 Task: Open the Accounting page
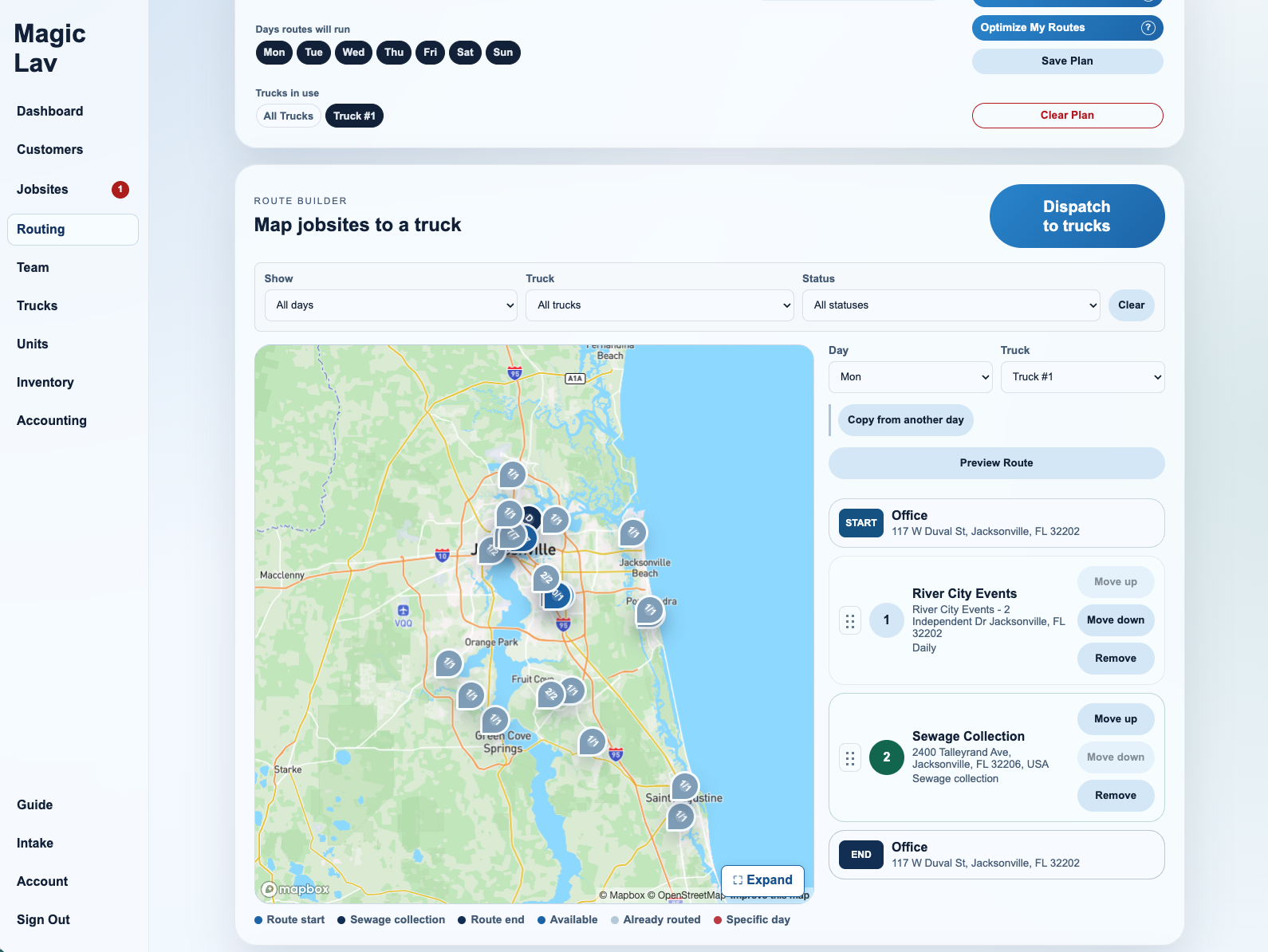(x=52, y=421)
